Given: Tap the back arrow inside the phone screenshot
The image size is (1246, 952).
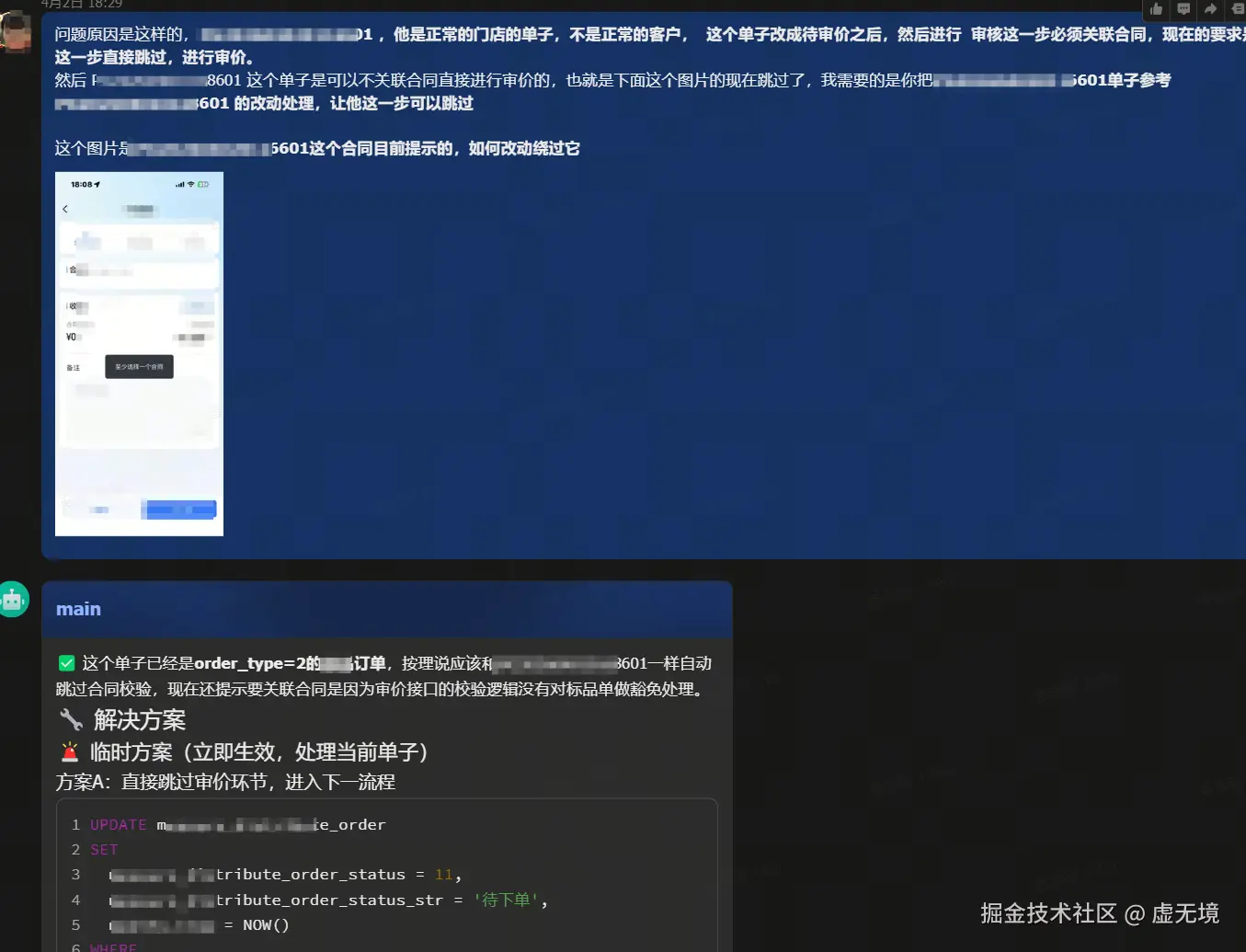Looking at the screenshot, I should click(x=65, y=209).
